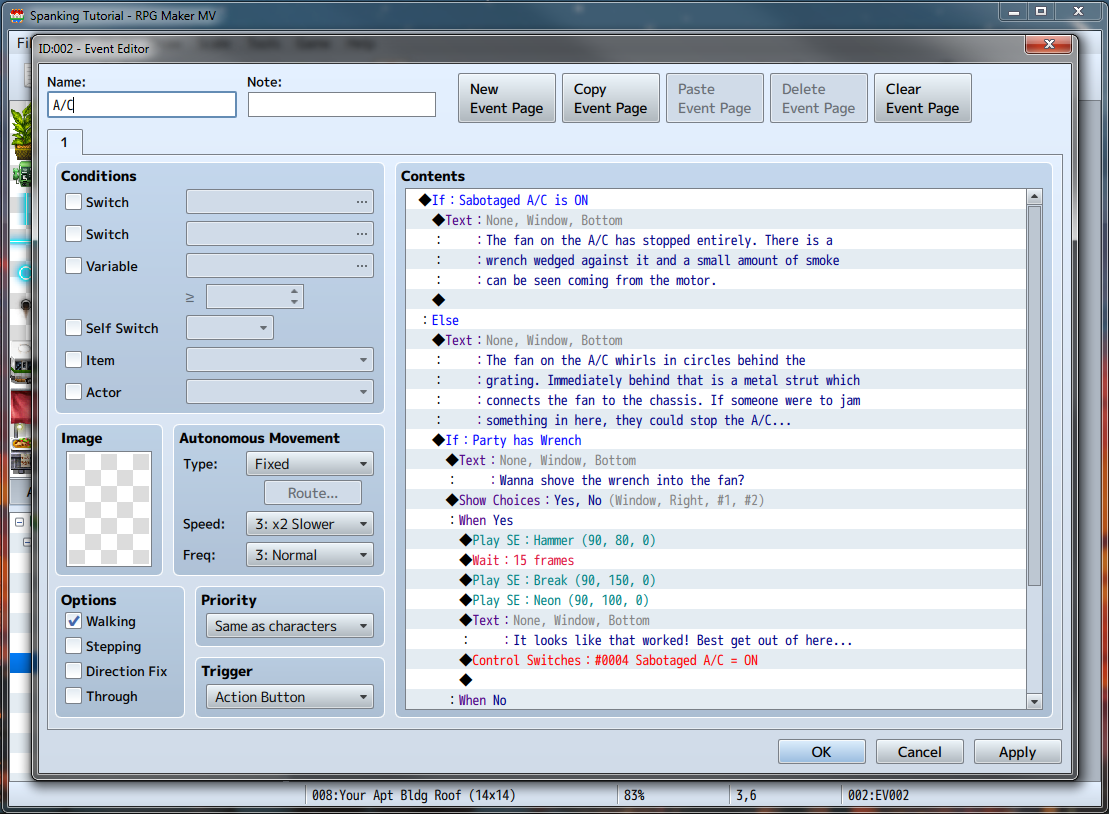Check the Through option

[73, 696]
